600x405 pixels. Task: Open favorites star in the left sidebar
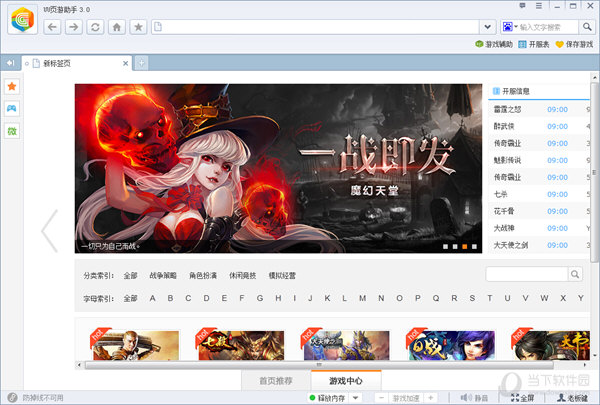12,87
